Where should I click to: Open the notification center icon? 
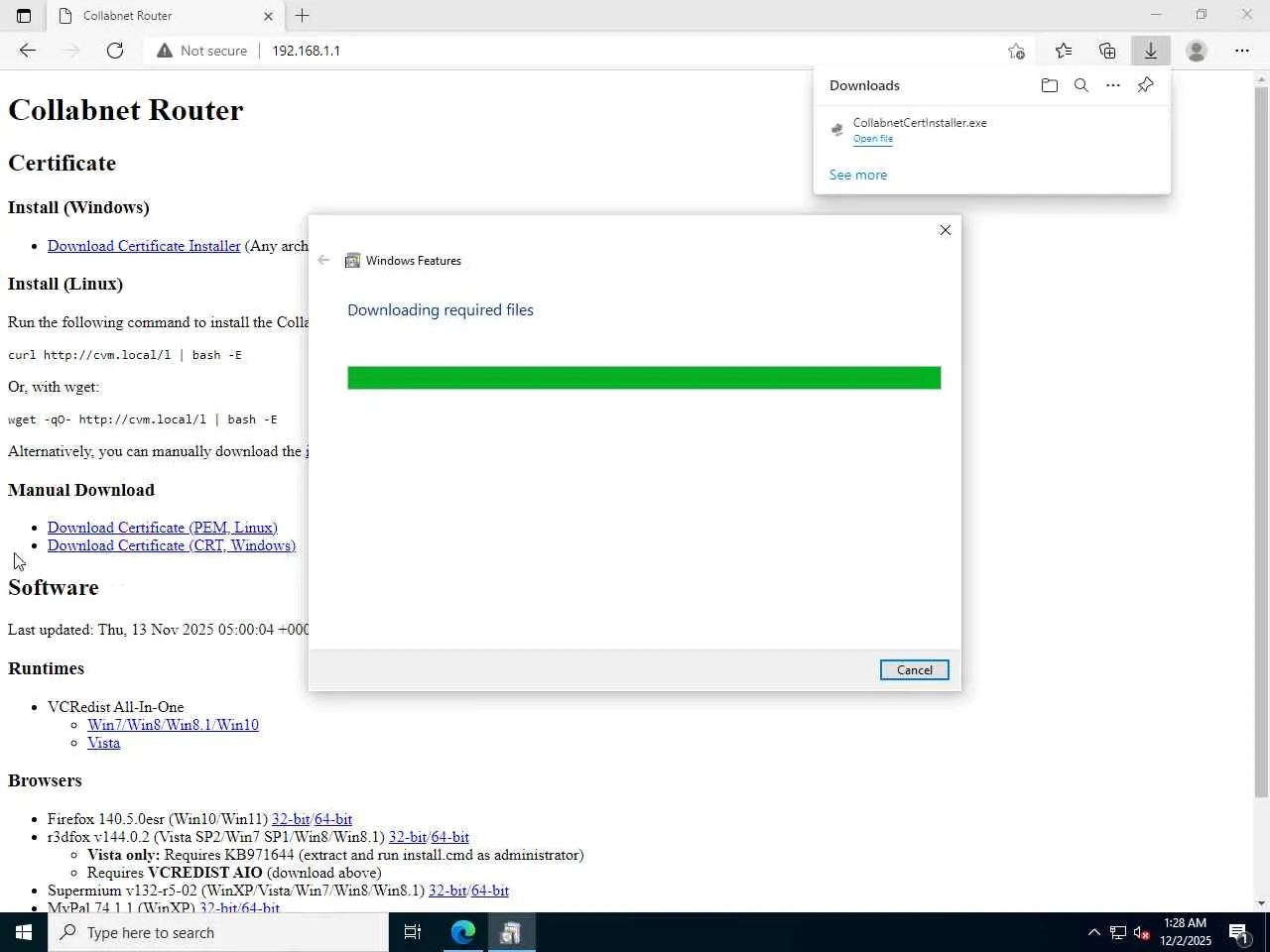(1239, 932)
